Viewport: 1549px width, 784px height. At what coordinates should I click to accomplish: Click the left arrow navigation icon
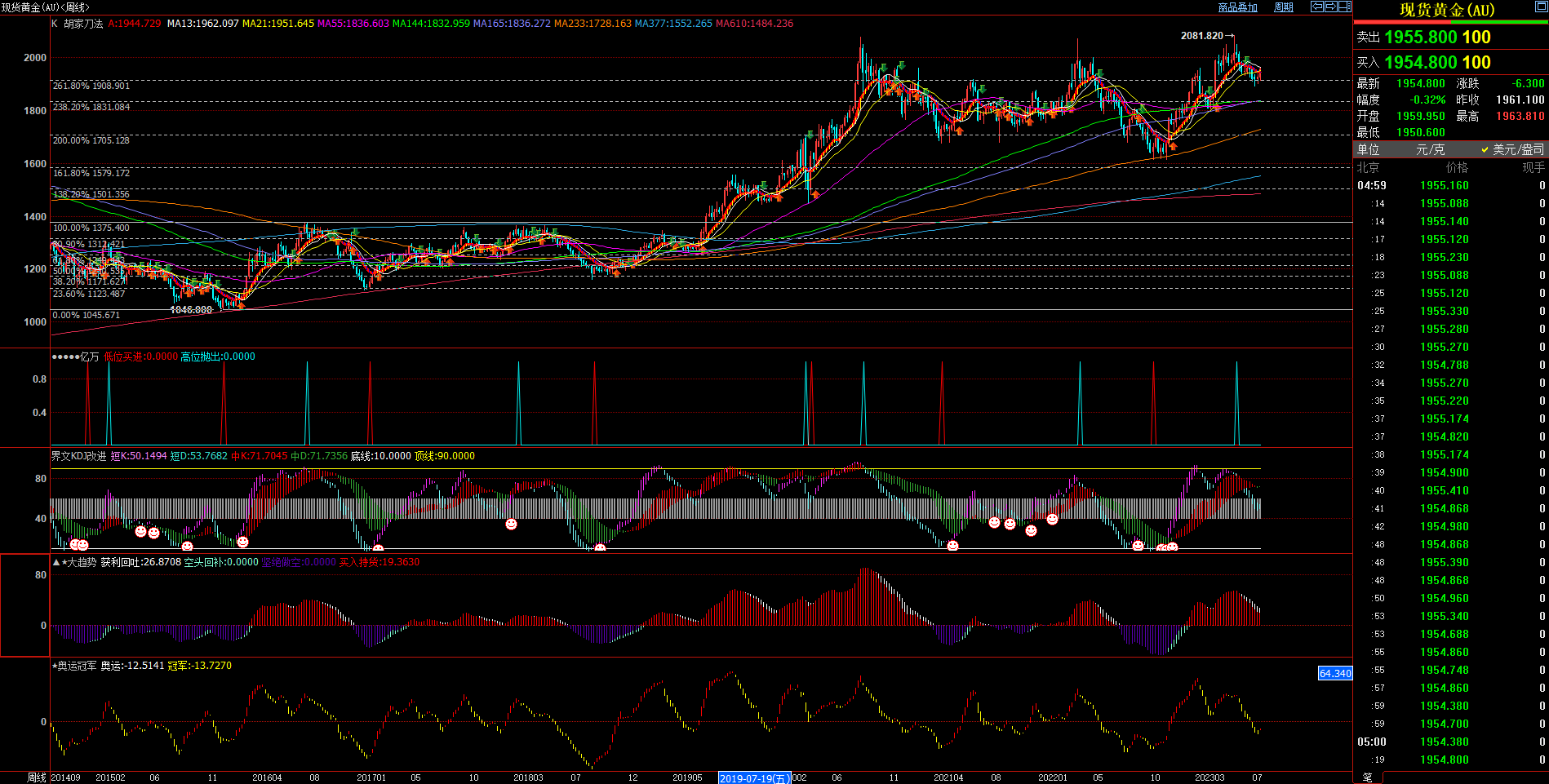tap(1317, 7)
